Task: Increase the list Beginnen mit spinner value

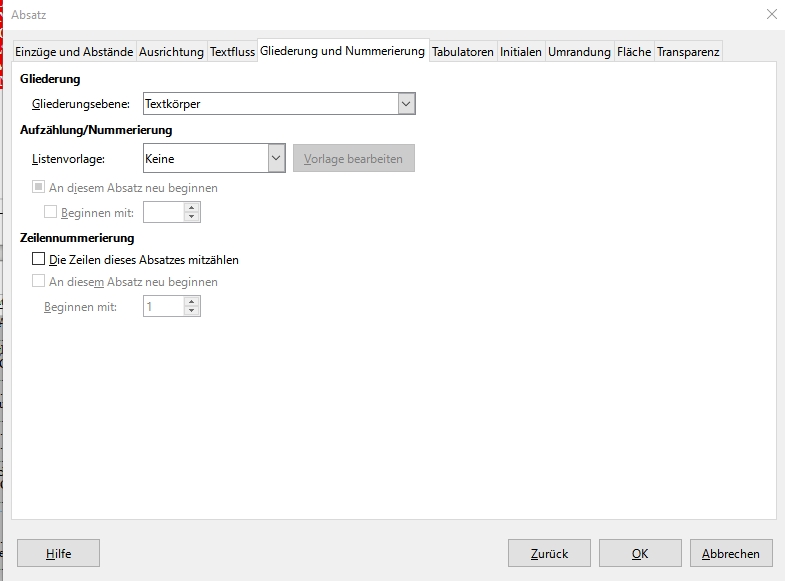Action: (192, 207)
